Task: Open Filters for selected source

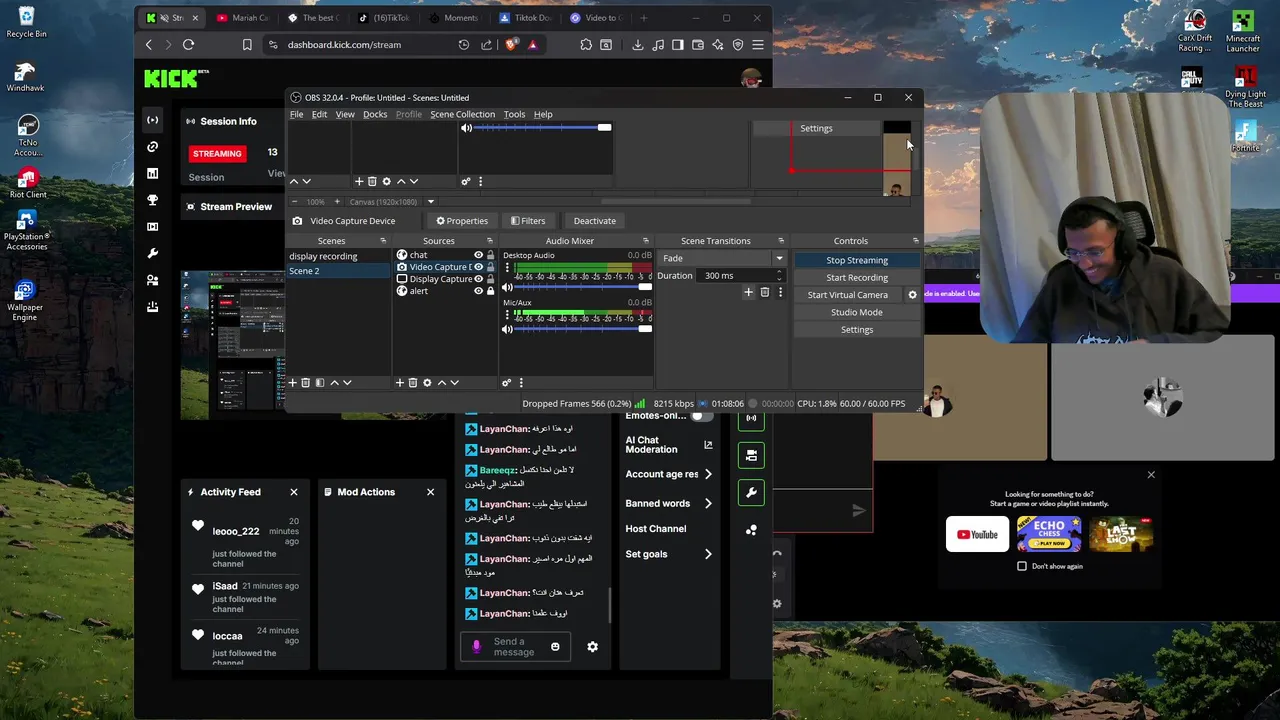Action: (x=528, y=221)
